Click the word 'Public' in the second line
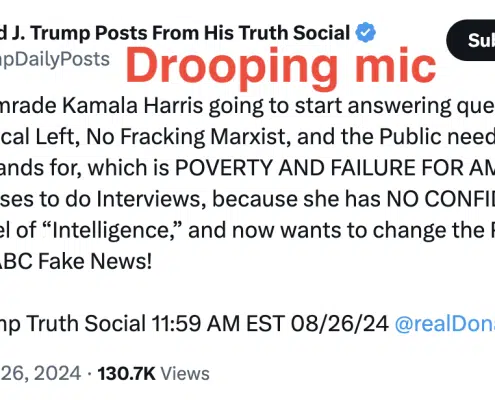The width and height of the screenshot is (495, 400). click(410, 137)
